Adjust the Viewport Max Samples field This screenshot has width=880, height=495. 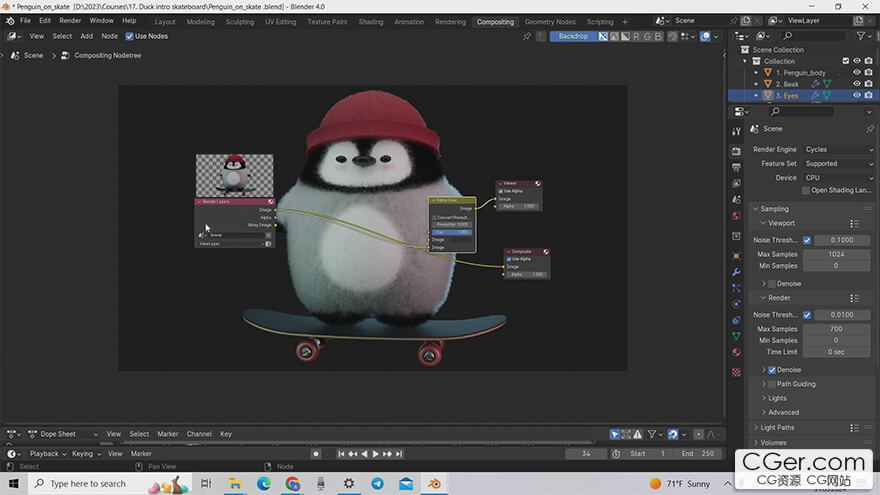[x=836, y=254]
